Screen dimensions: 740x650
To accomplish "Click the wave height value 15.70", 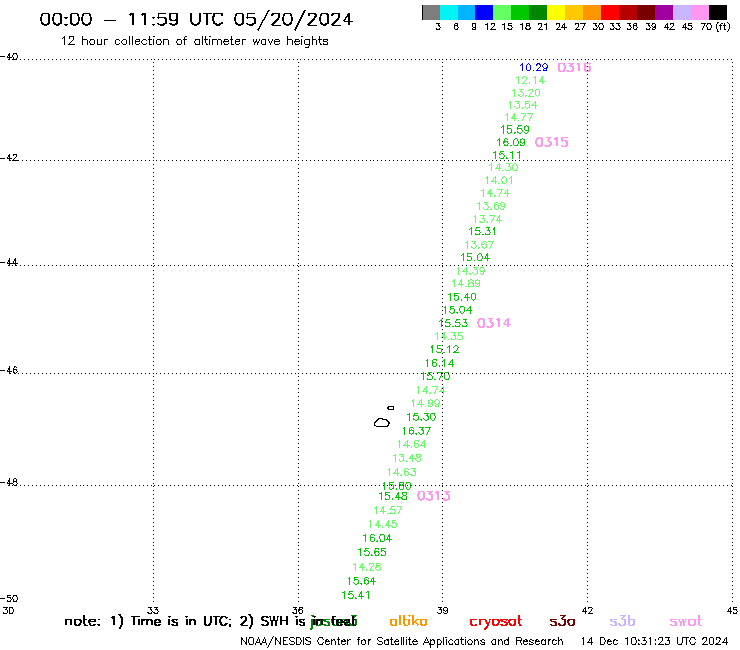I will [x=436, y=376].
